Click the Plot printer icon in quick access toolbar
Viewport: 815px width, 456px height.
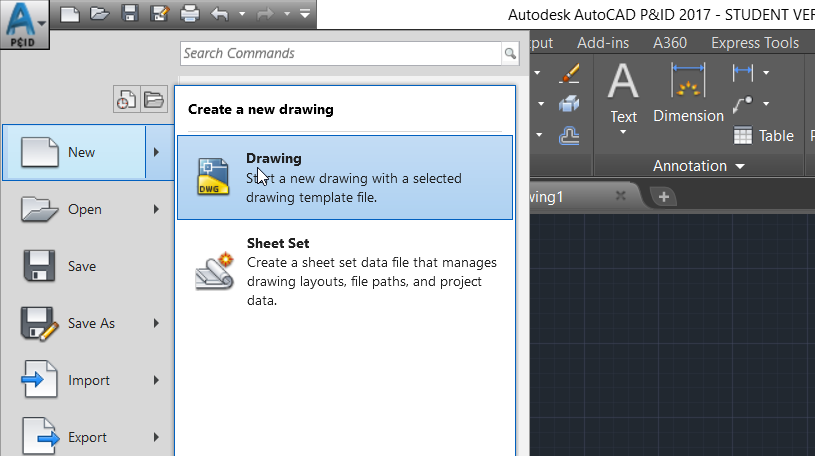point(190,14)
